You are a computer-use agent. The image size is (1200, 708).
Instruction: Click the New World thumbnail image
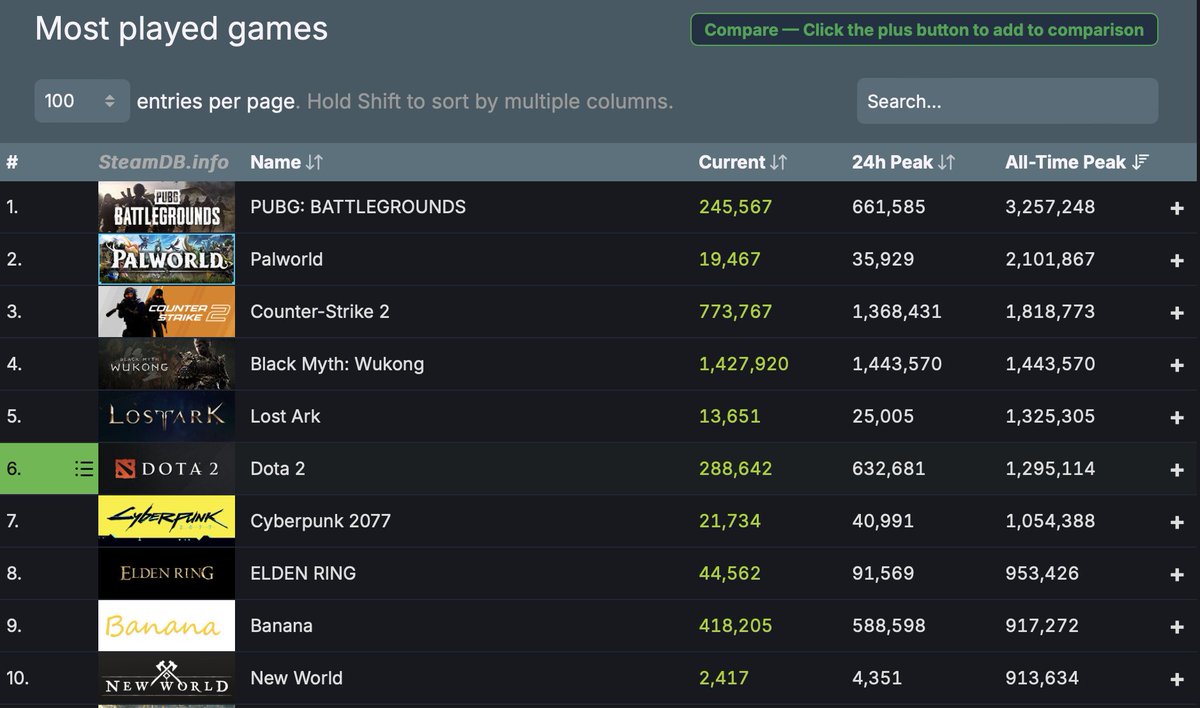click(x=167, y=678)
